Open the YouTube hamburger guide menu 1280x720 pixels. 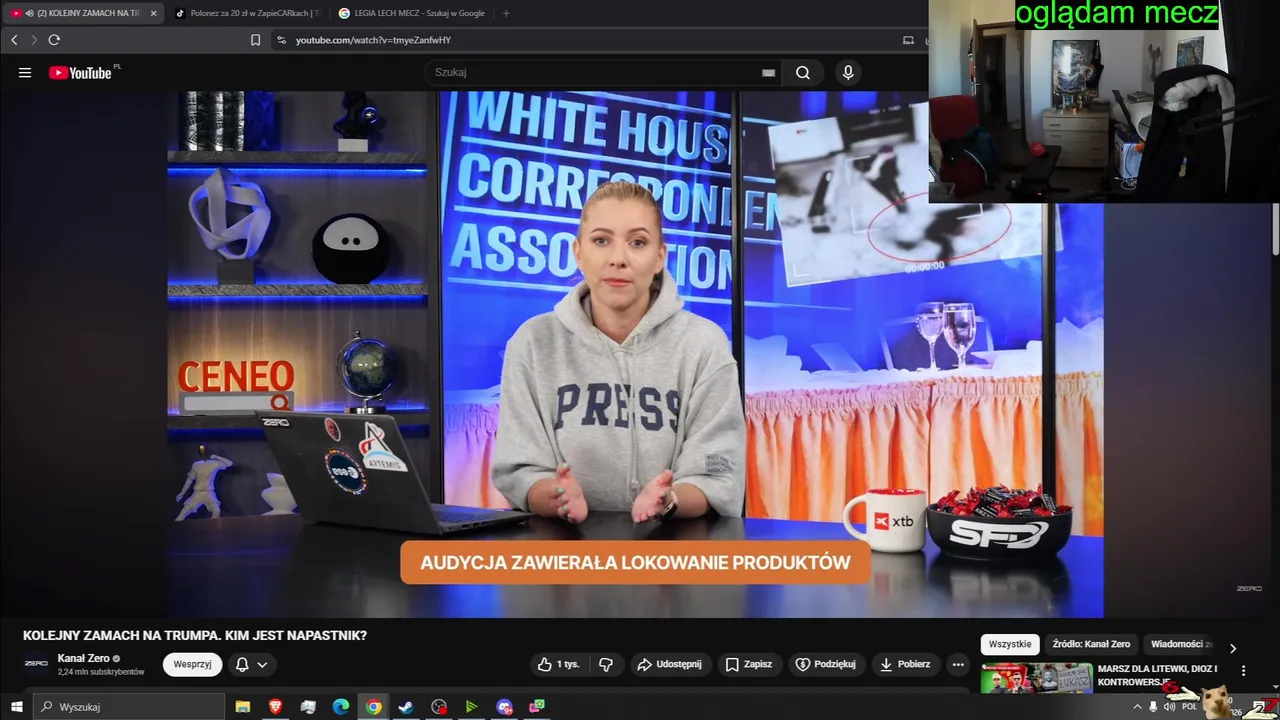(25, 73)
